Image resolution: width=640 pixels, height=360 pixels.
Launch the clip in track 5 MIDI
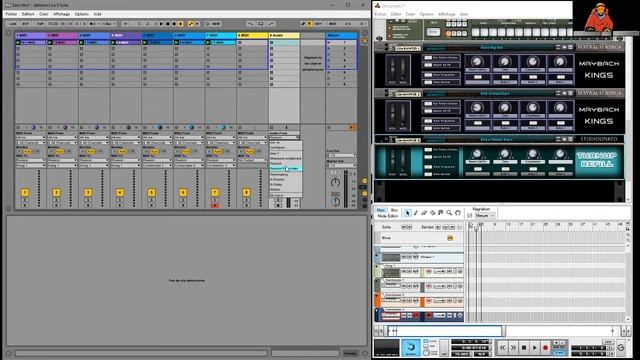(x=144, y=42)
